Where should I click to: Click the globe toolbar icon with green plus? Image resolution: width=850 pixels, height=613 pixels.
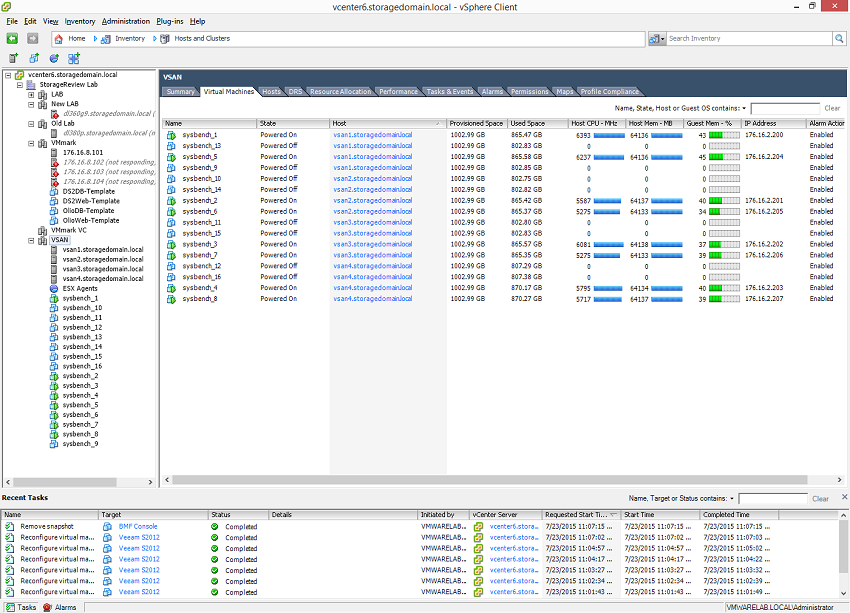click(54, 58)
